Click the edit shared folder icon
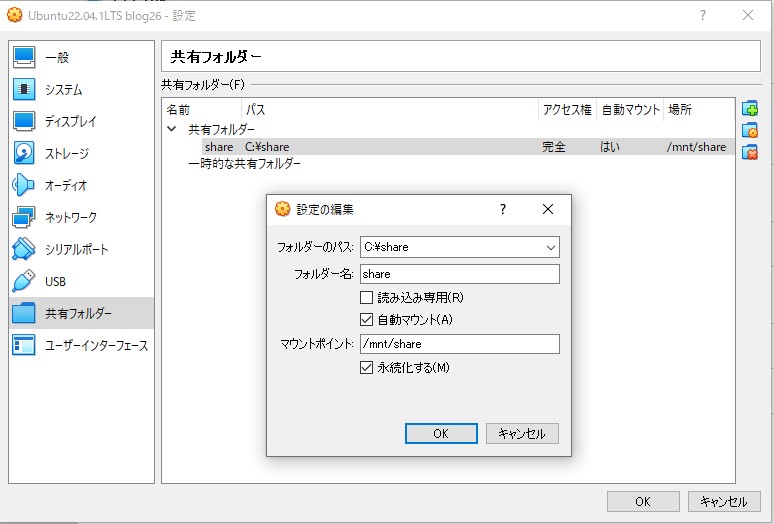Viewport: 774px width, 524px height. pos(750,130)
